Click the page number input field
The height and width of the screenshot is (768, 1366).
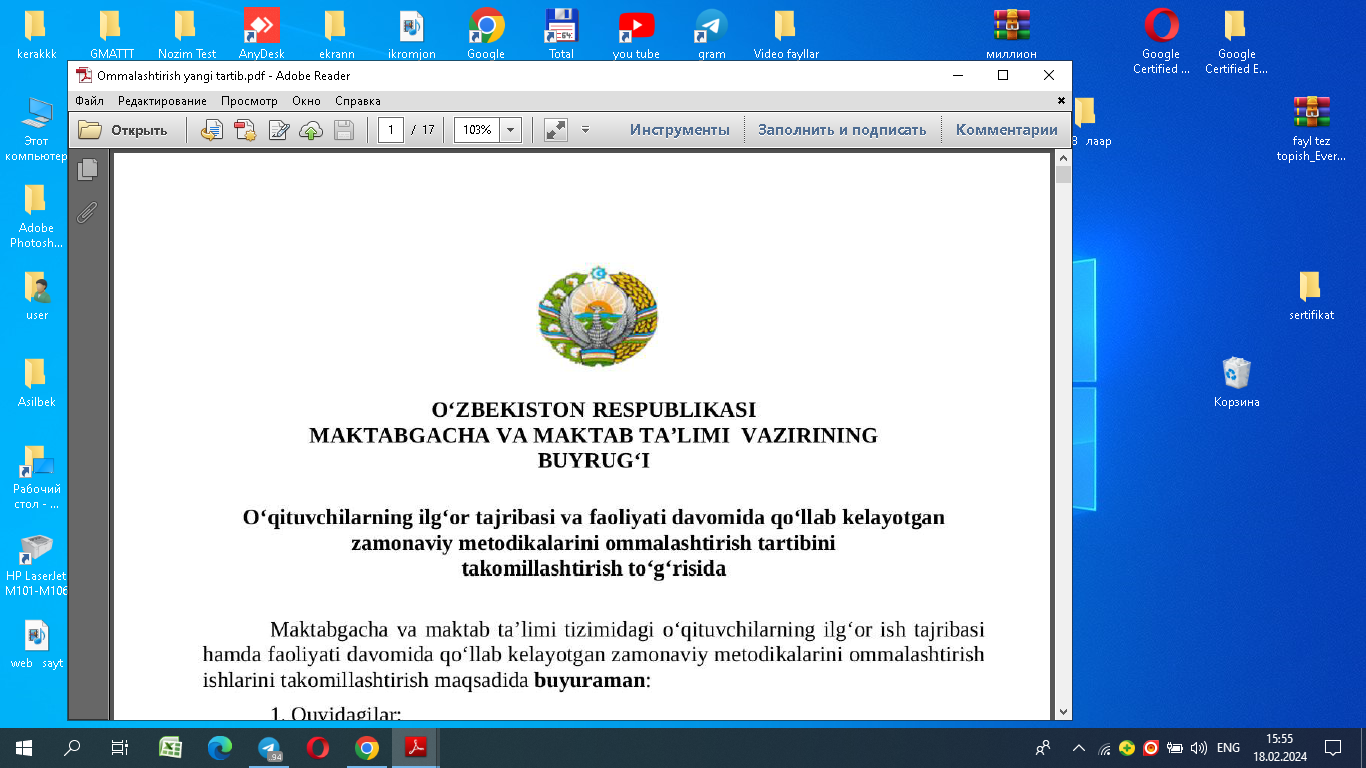click(x=391, y=130)
